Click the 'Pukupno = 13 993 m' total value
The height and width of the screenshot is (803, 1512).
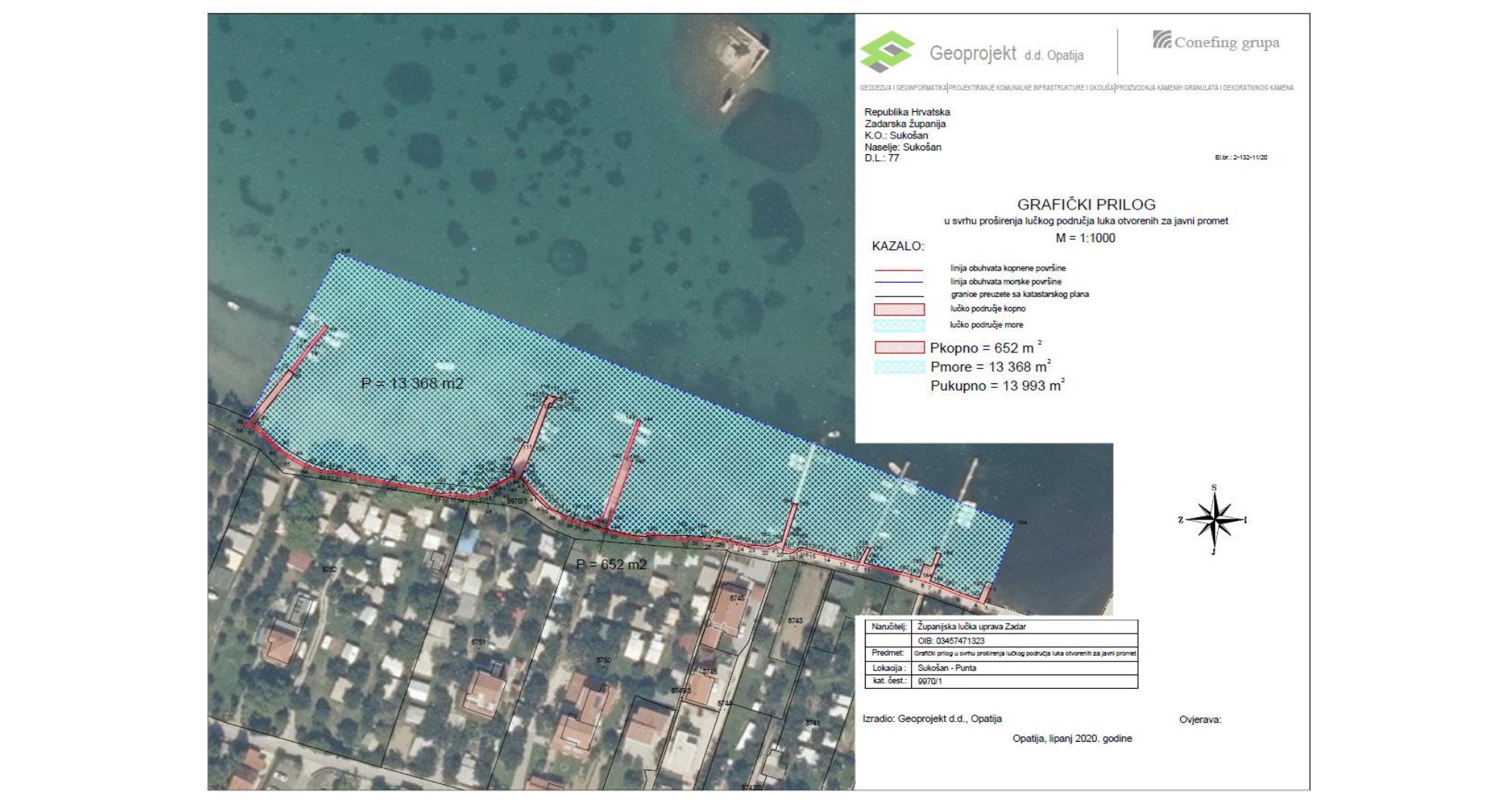pyautogui.click(x=997, y=385)
